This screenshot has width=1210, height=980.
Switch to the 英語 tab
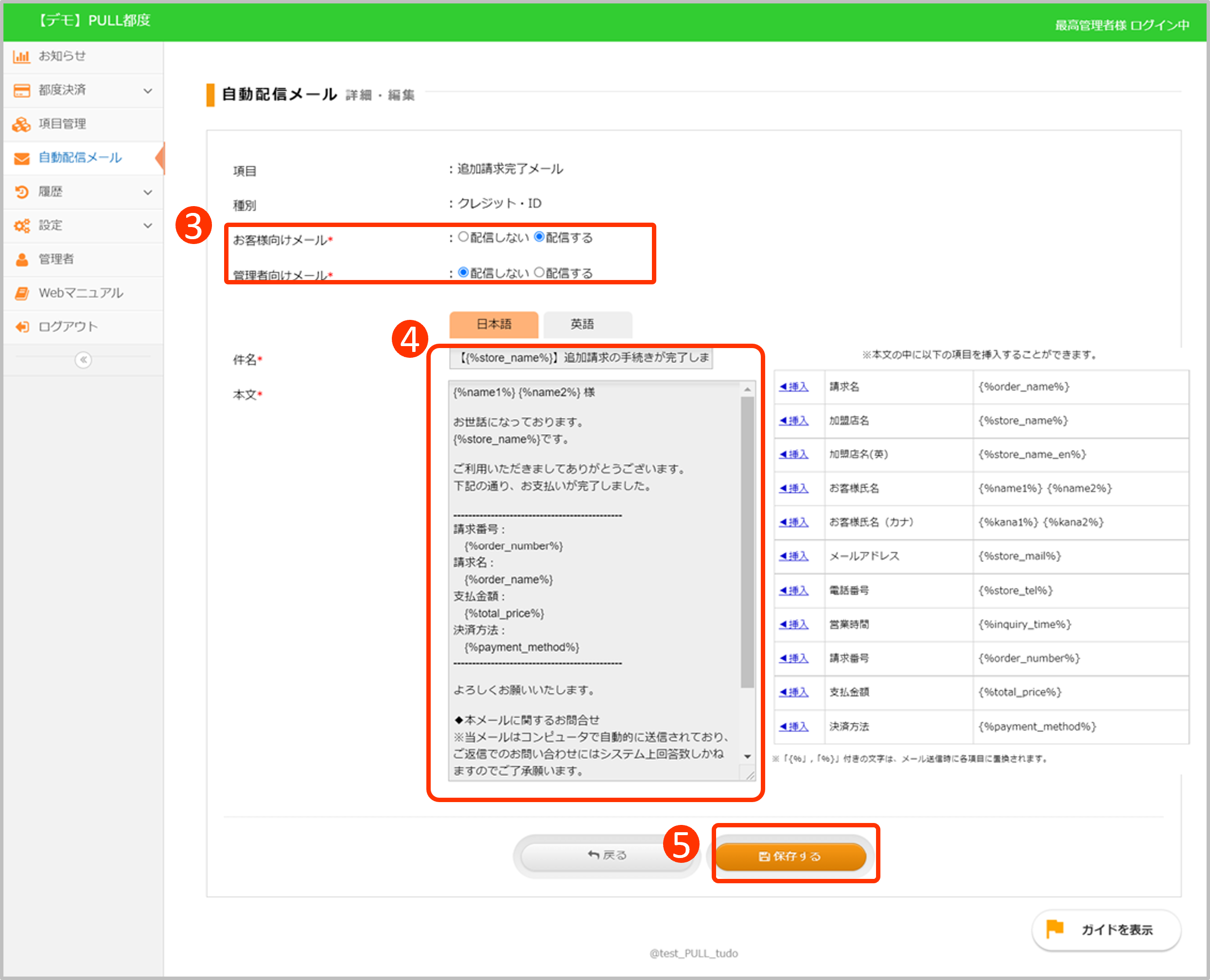pos(587,324)
